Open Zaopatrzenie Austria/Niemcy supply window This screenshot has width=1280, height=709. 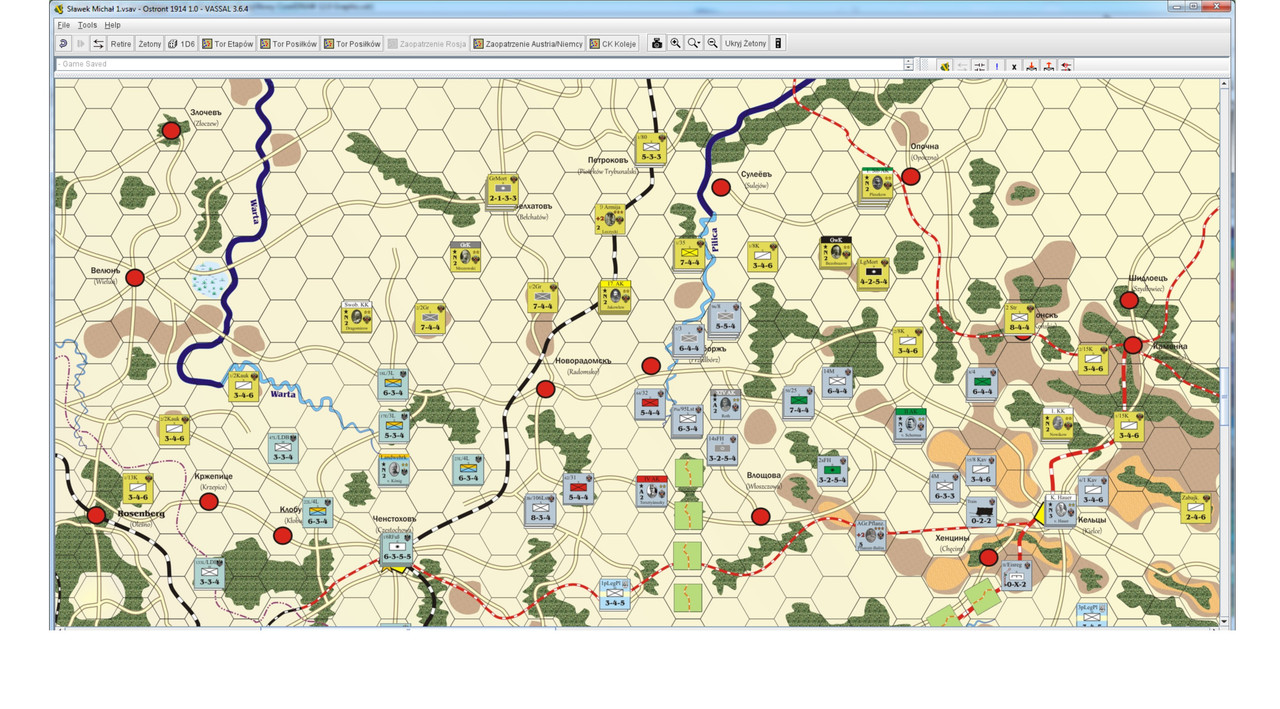(x=528, y=44)
